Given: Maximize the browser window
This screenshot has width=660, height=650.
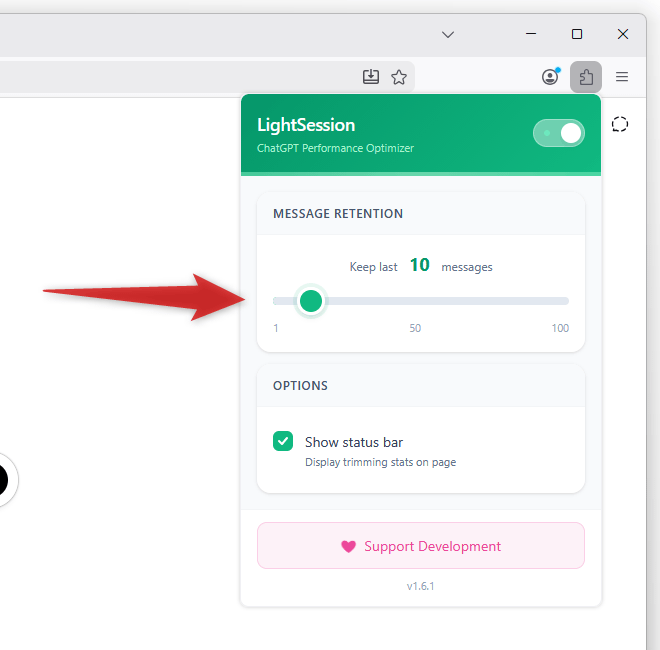Looking at the screenshot, I should [x=577, y=34].
